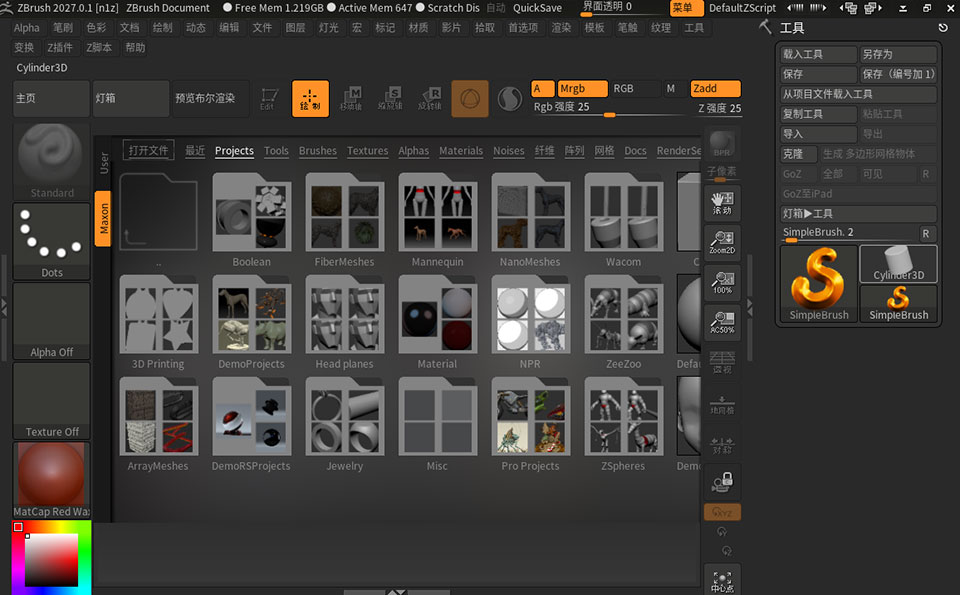The width and height of the screenshot is (960, 595).
Task: Switch to the Brushes lightbox tab
Action: [x=318, y=151]
